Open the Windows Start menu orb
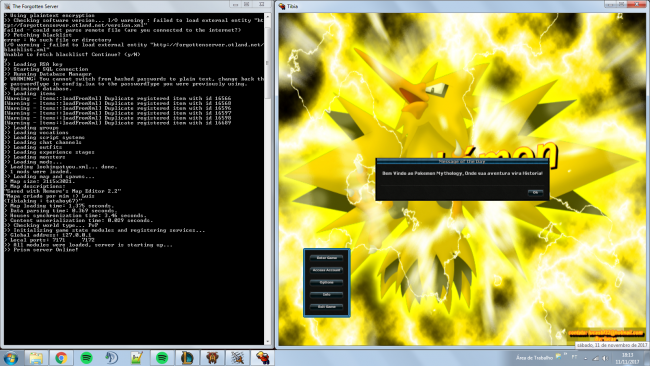The height and width of the screenshot is (366, 650). click(10, 358)
